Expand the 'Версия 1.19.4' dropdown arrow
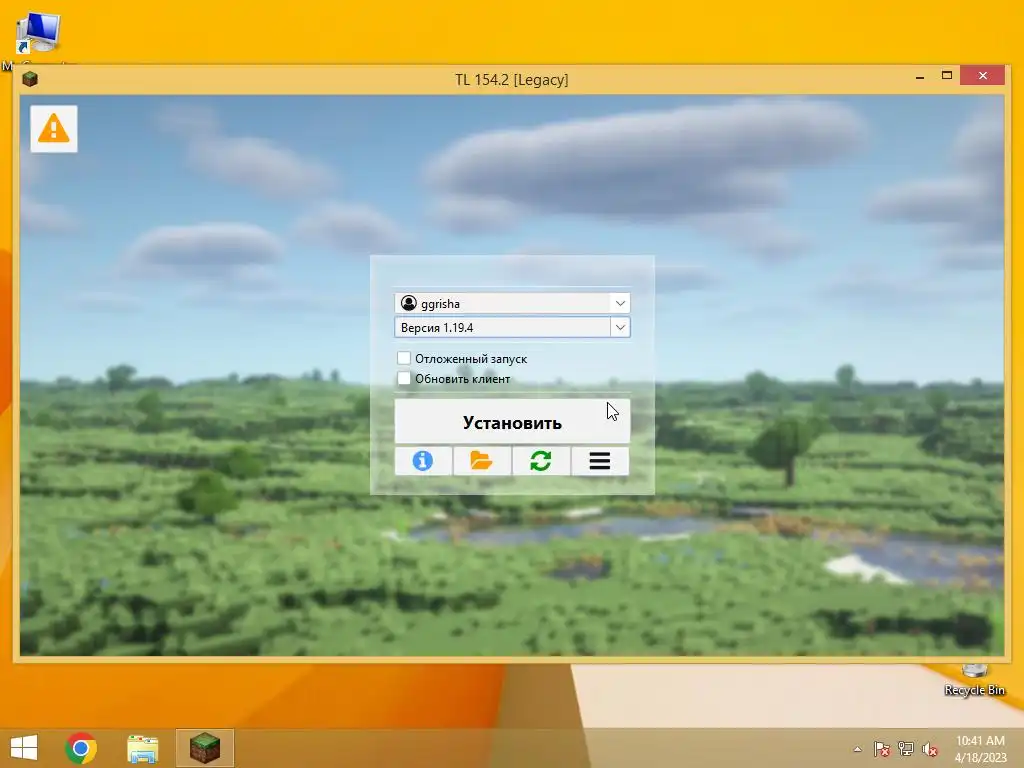1024x768 pixels. 620,327
